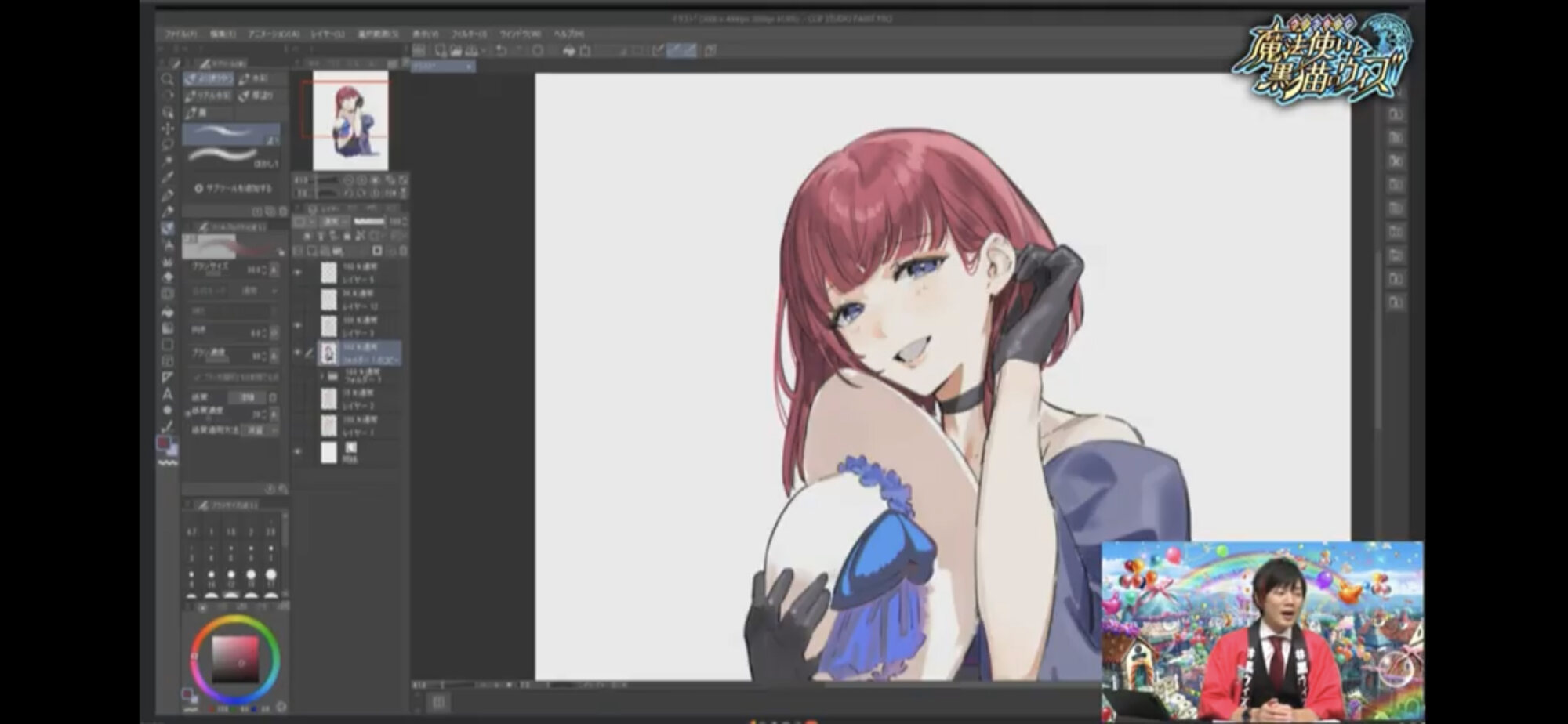Click the Navigator preview thumbnail
This screenshot has width=1568, height=724.
[x=350, y=120]
